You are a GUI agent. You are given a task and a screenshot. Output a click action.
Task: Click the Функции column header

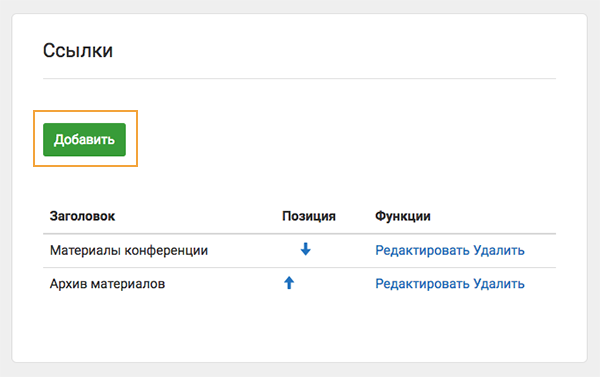(x=403, y=216)
